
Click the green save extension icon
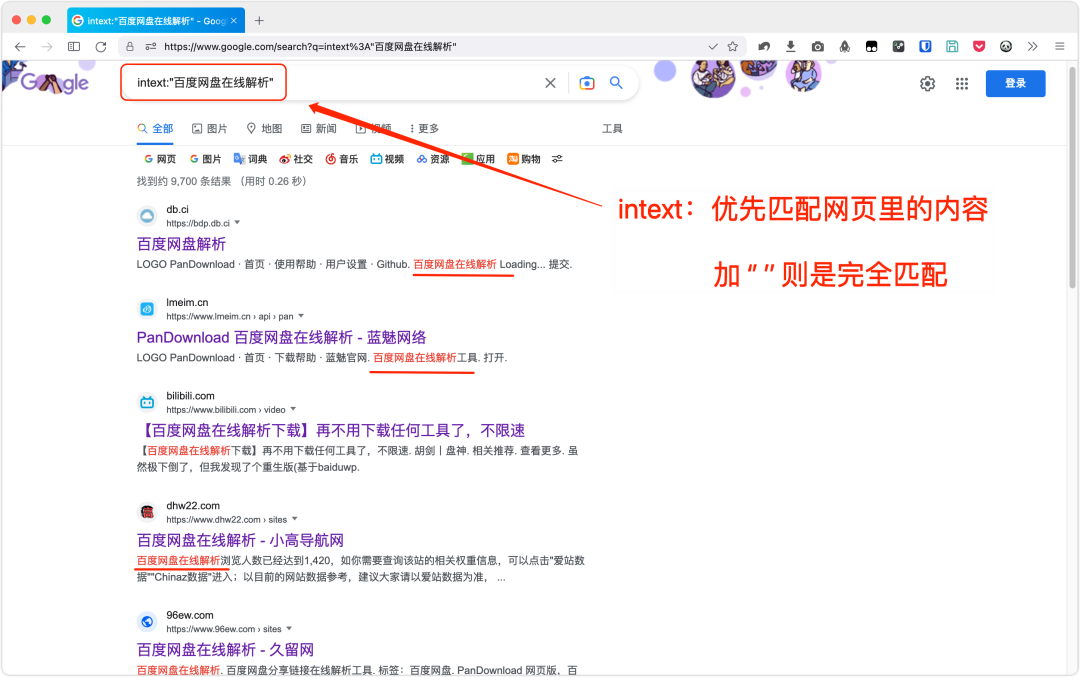click(x=952, y=47)
